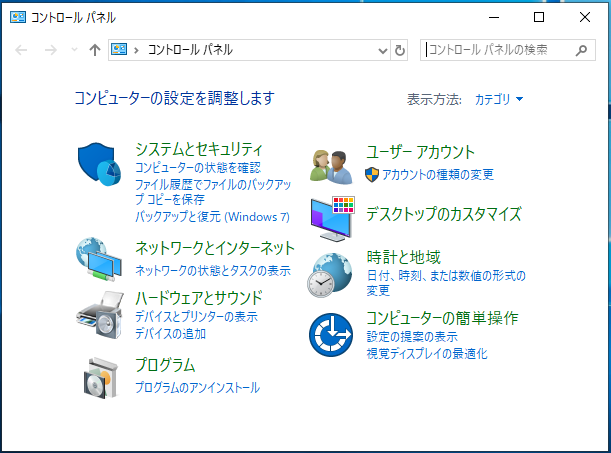Click the ユーザー アカウント people icon
This screenshot has width=611, height=453.
[331, 167]
